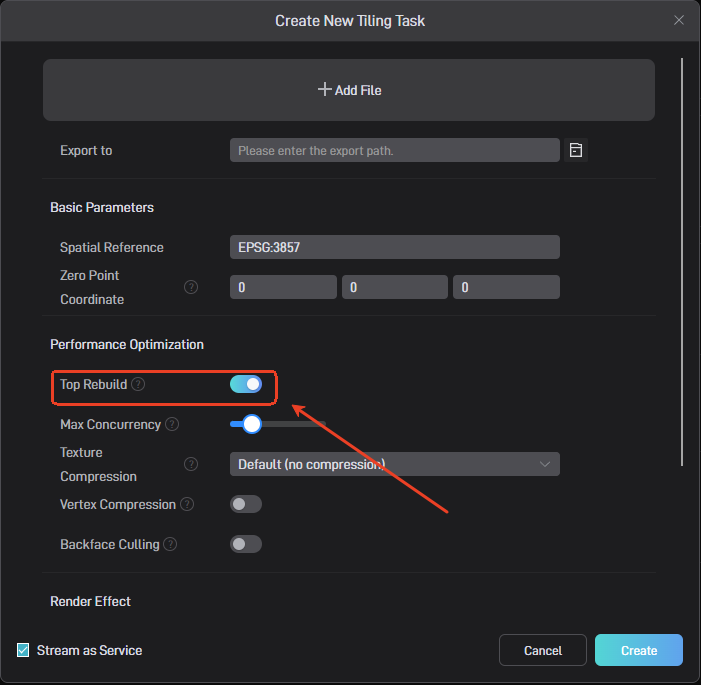Show help for Max Concurrency

point(172,424)
